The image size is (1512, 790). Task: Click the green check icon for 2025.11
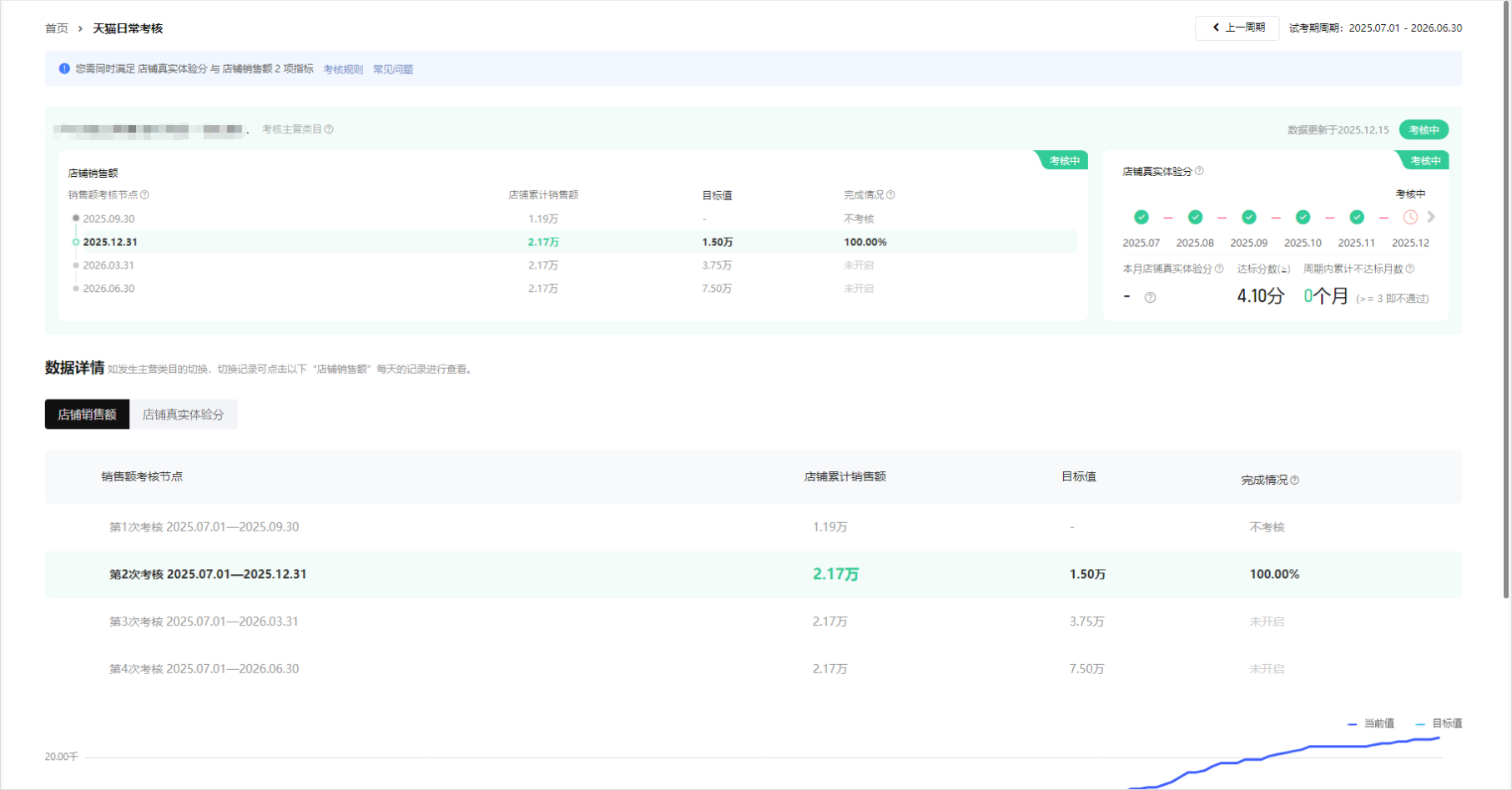(x=1357, y=218)
